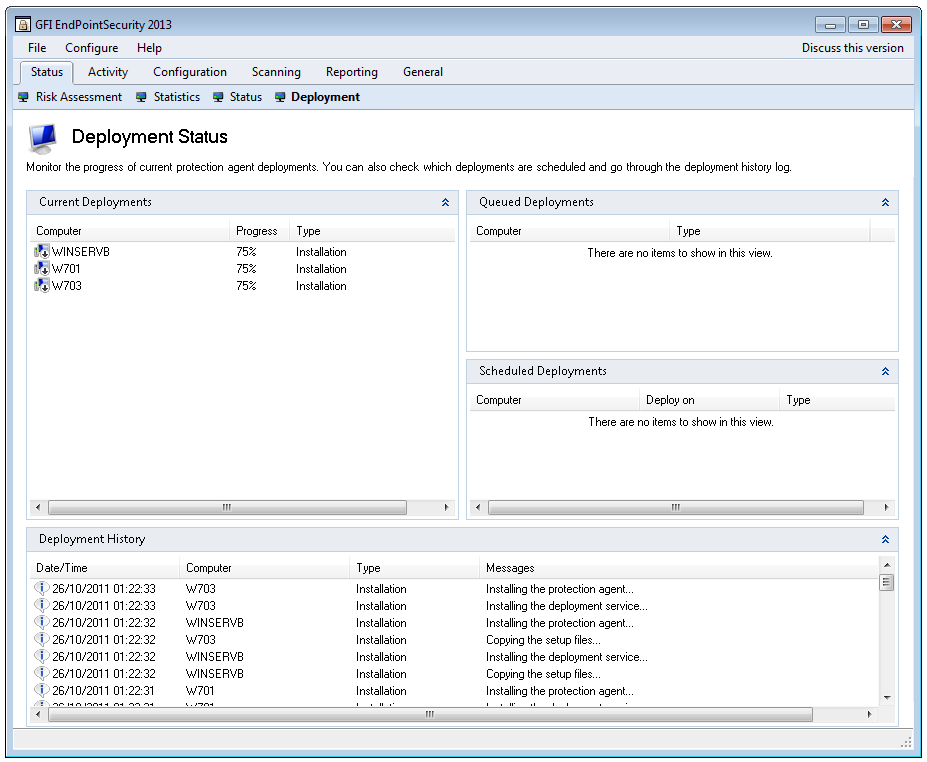Click Deployment History horizontal scrollbar thumb

[x=430, y=714]
